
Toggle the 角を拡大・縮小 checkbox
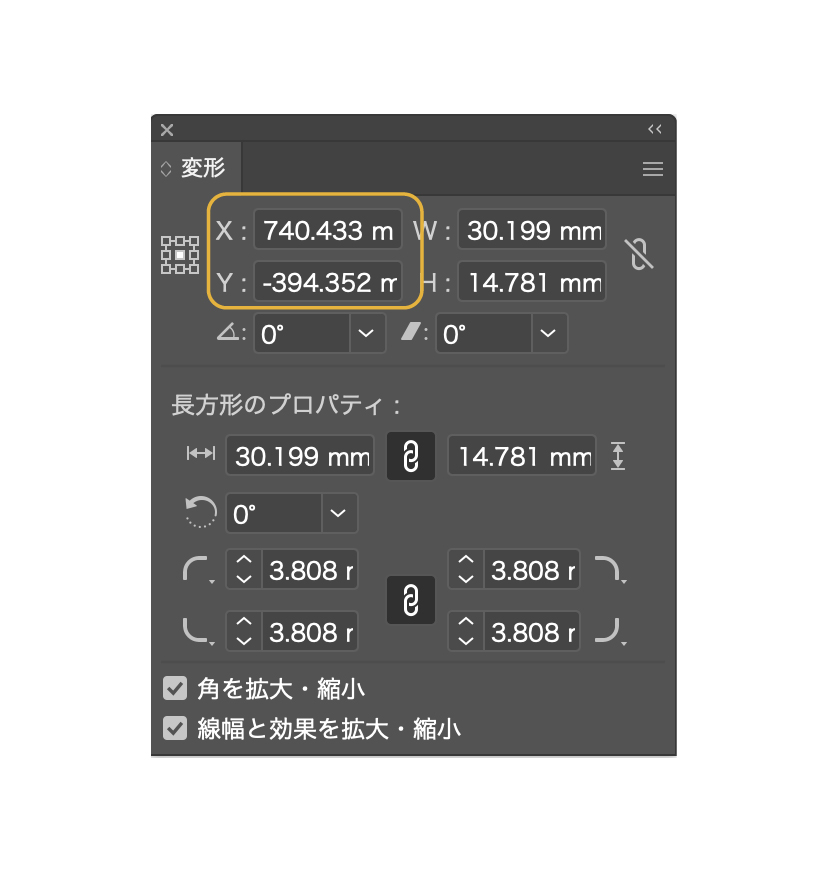[x=175, y=688]
